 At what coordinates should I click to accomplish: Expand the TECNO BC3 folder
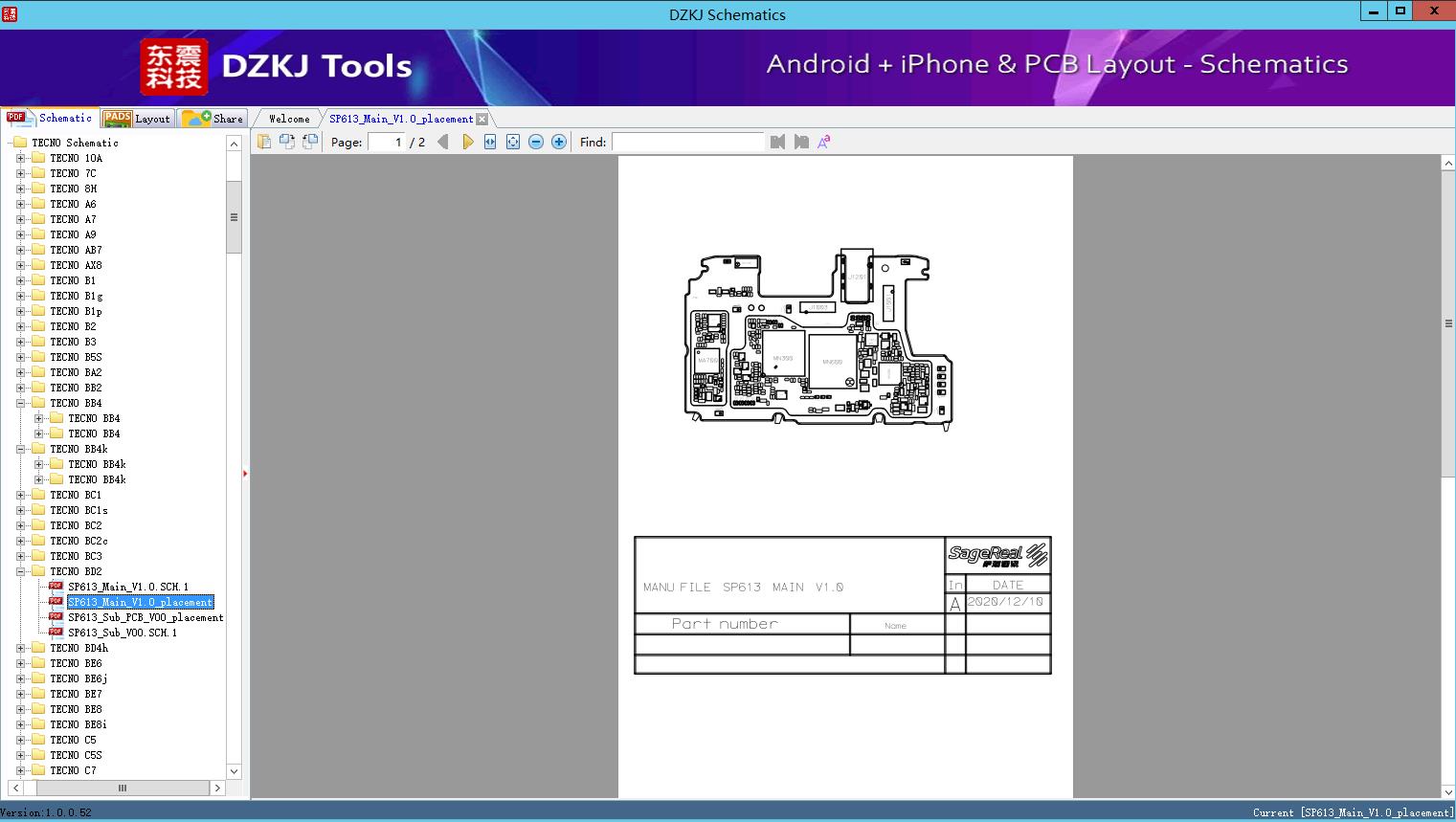pyautogui.click(x=21, y=556)
